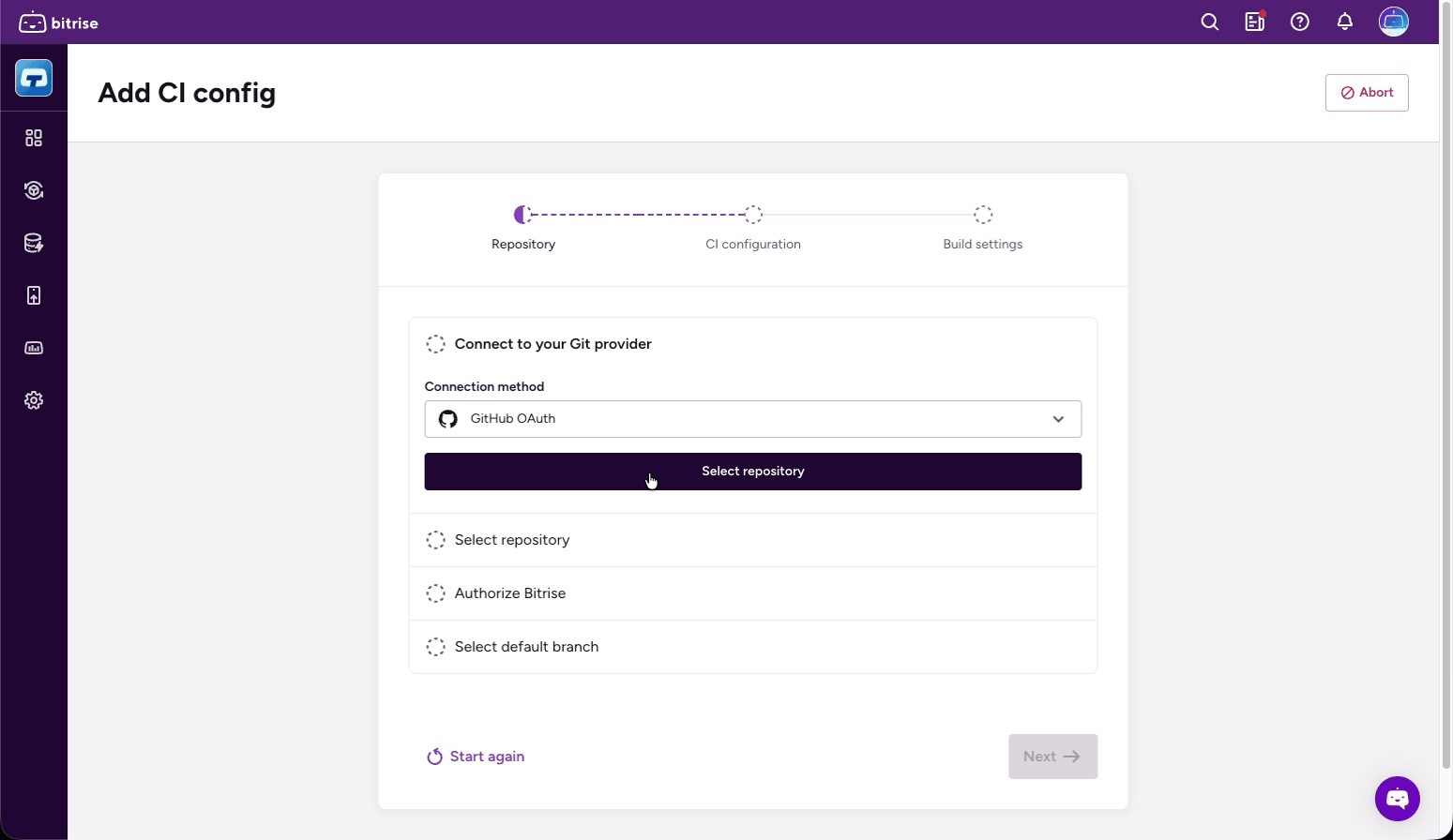Expand the Authorize Bitrise section
This screenshot has width=1453, height=840.
click(x=753, y=593)
